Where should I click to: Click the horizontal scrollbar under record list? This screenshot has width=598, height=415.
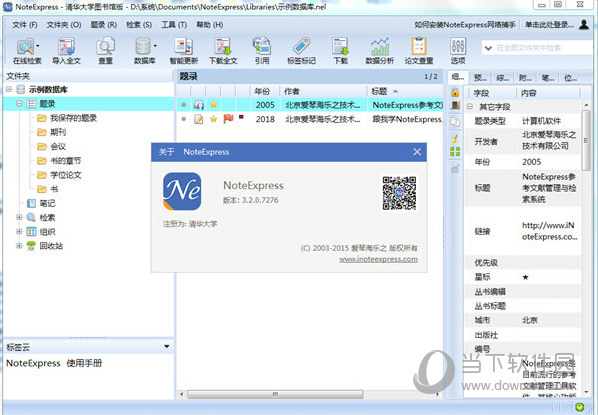[275, 394]
